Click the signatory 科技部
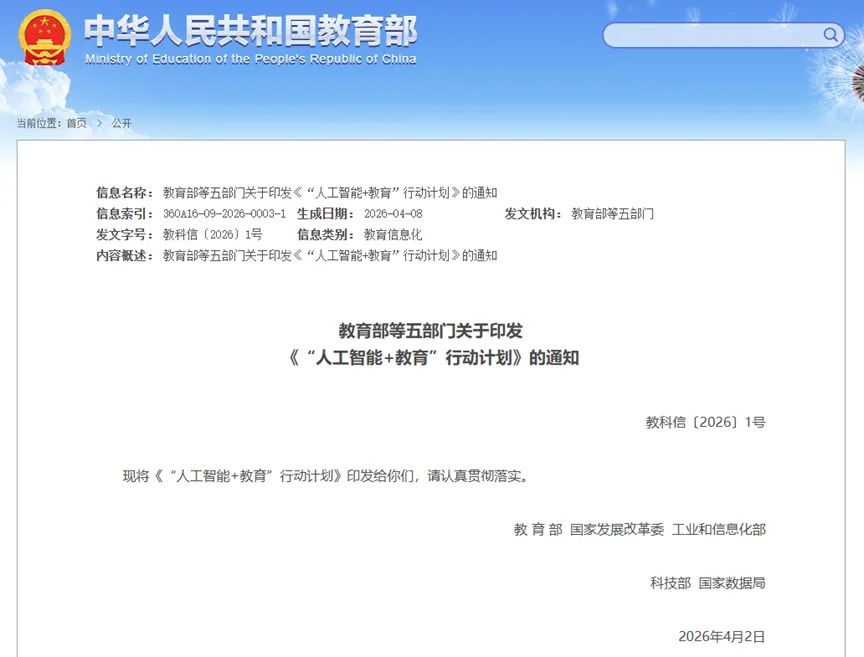864x657 pixels. [x=671, y=583]
